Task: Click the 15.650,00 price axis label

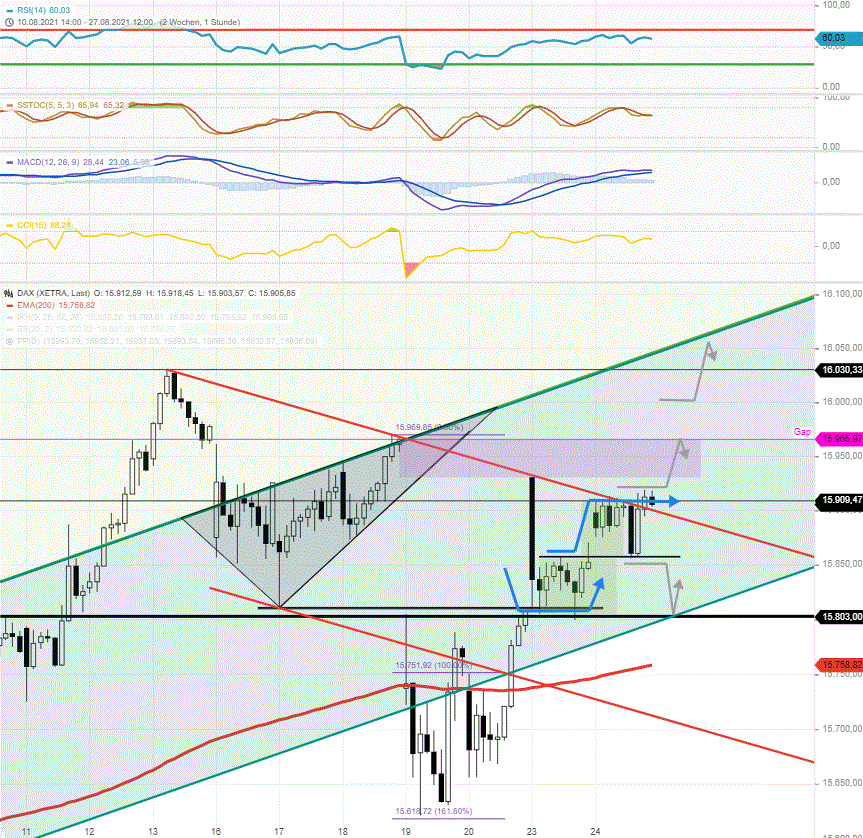Action: coord(842,783)
